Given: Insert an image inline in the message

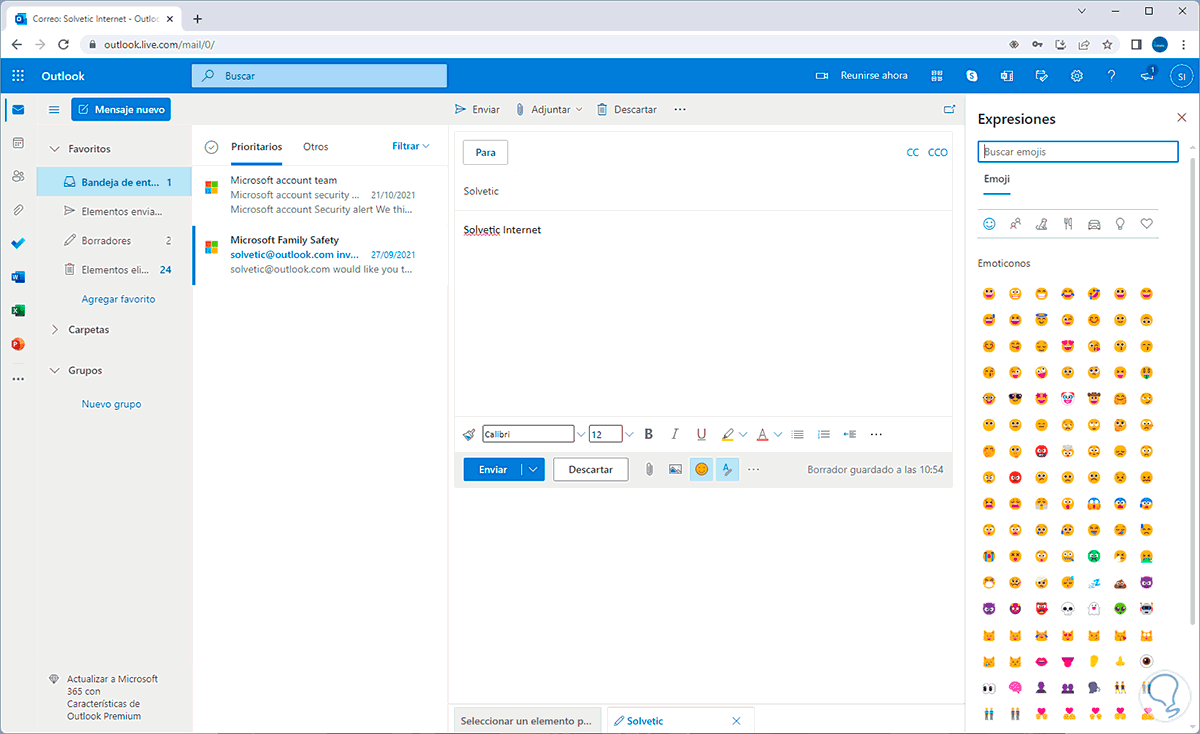Looking at the screenshot, I should point(675,469).
